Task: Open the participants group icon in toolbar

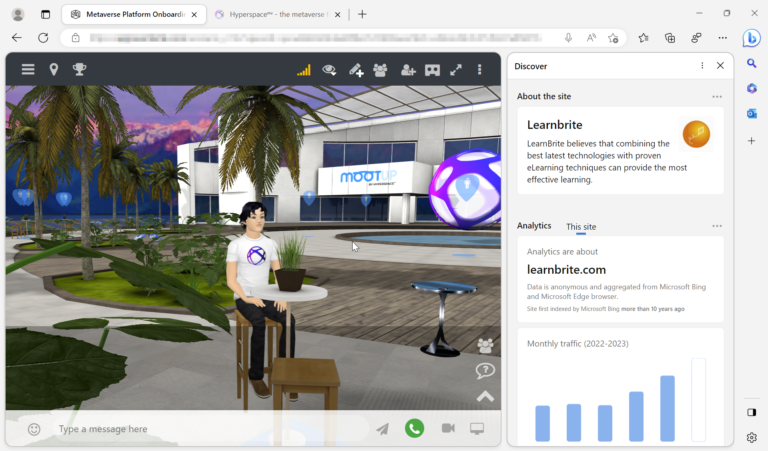Action: (380, 70)
